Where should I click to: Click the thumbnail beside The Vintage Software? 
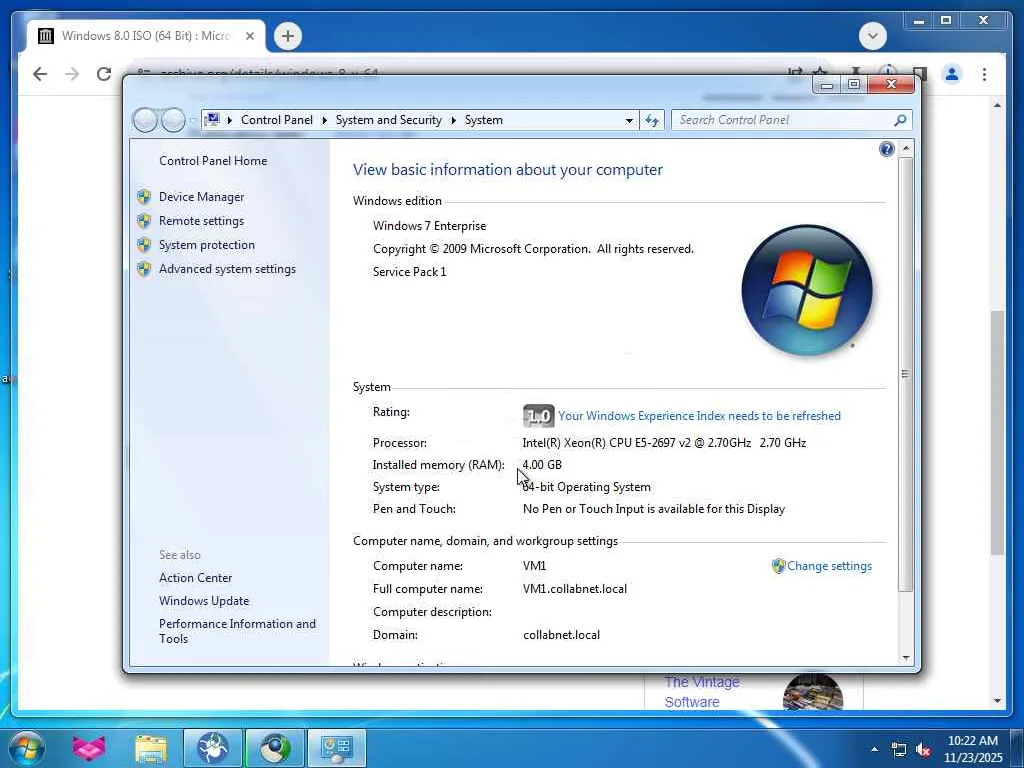(x=813, y=692)
